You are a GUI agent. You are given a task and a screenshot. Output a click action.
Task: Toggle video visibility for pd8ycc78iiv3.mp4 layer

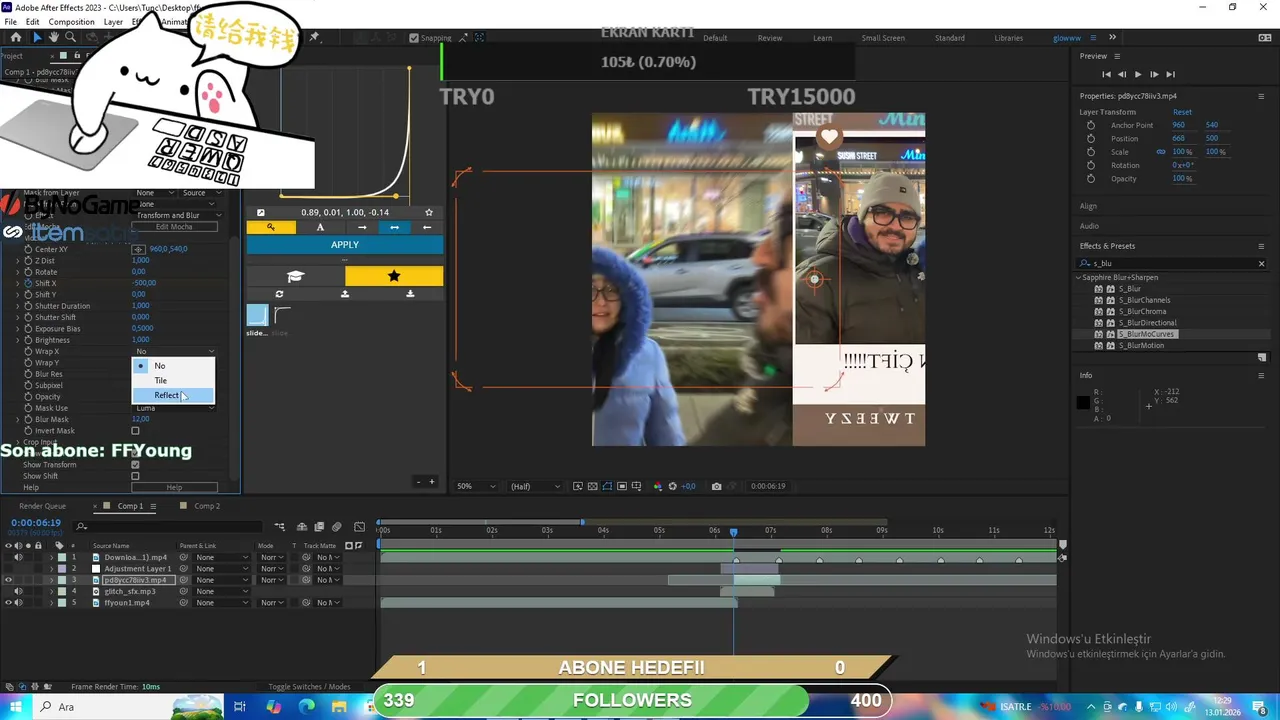[8, 580]
